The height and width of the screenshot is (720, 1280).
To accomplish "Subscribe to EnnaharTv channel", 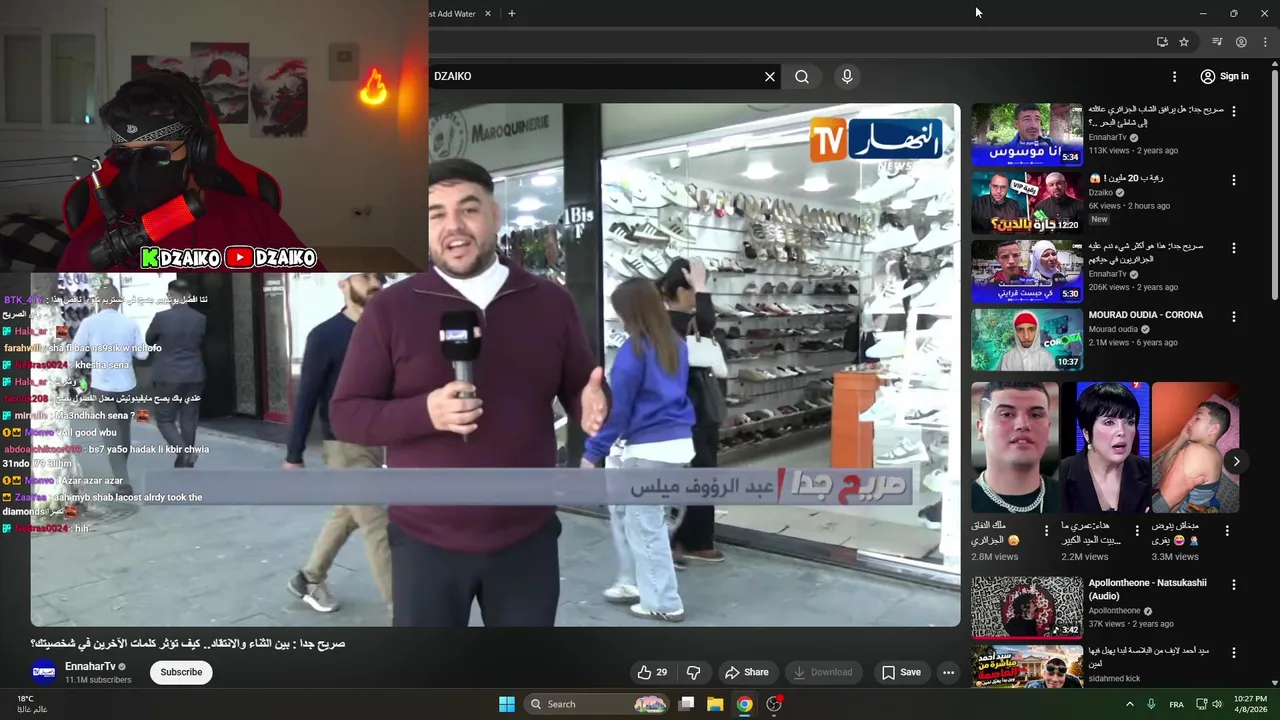I will click(x=181, y=672).
